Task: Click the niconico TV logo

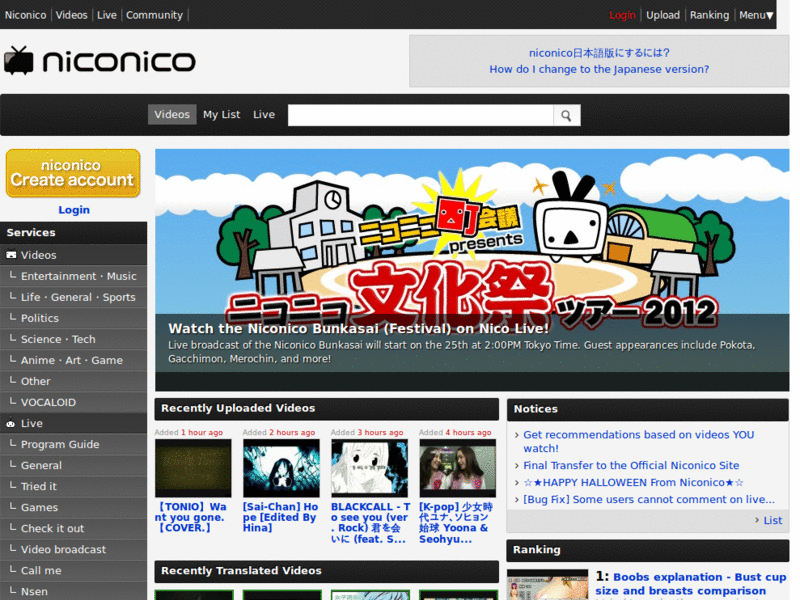Action: click(x=100, y=61)
